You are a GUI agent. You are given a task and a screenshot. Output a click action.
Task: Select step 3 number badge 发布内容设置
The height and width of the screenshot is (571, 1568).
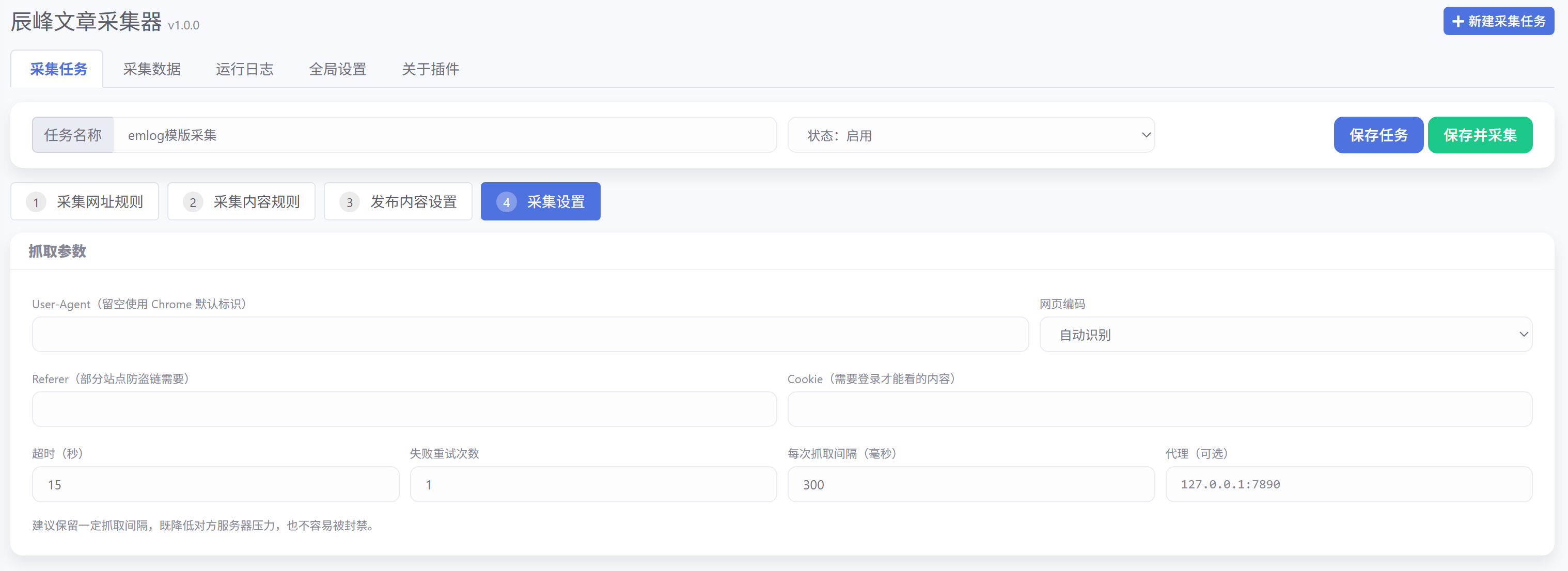(349, 202)
